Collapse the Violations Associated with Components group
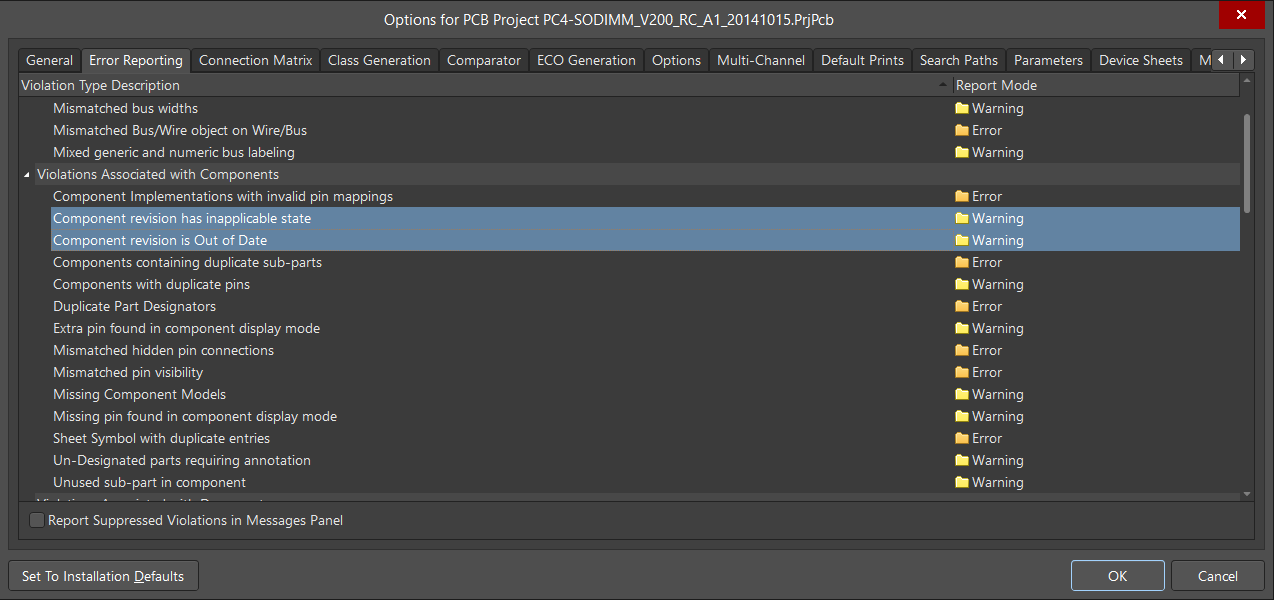 [x=26, y=173]
